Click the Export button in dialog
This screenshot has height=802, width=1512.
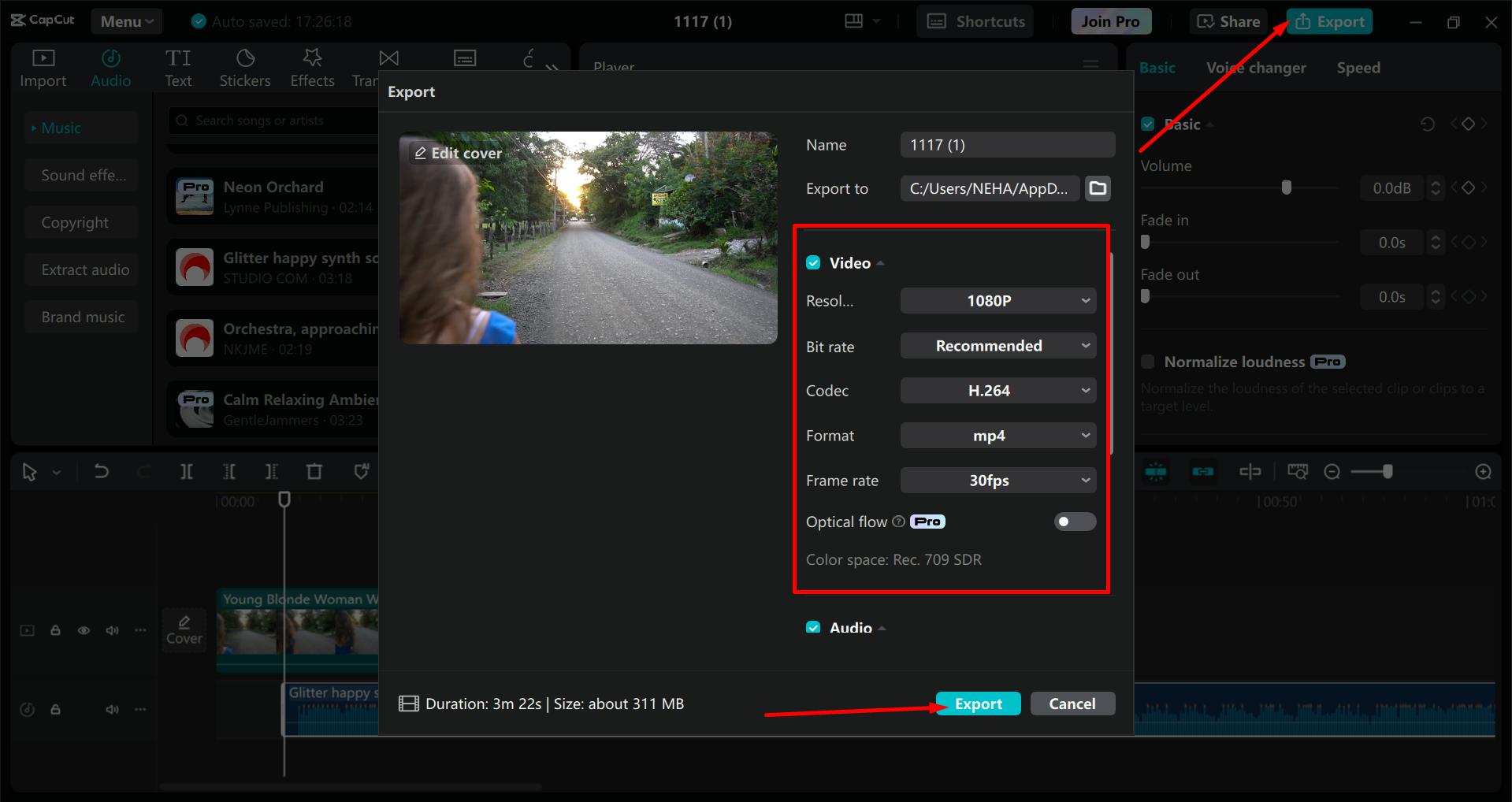click(x=978, y=704)
